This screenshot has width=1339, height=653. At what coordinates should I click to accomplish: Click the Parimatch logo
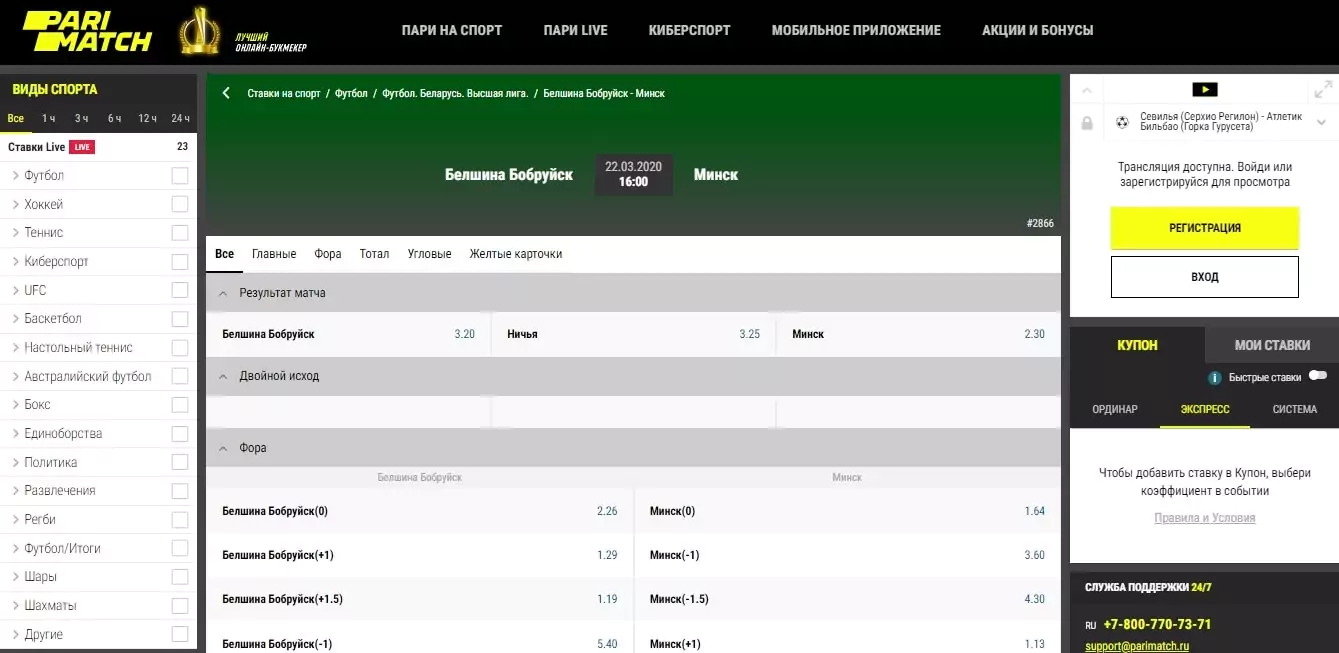pyautogui.click(x=87, y=31)
